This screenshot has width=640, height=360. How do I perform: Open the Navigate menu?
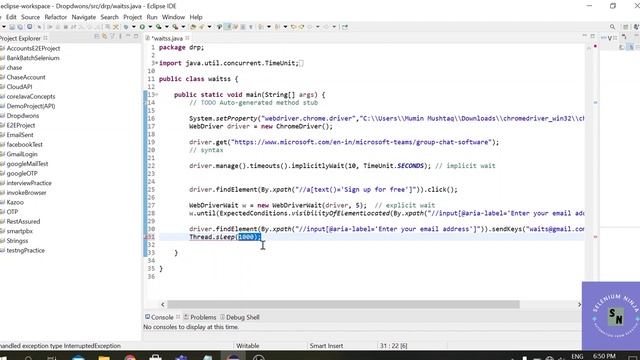tap(84, 17)
